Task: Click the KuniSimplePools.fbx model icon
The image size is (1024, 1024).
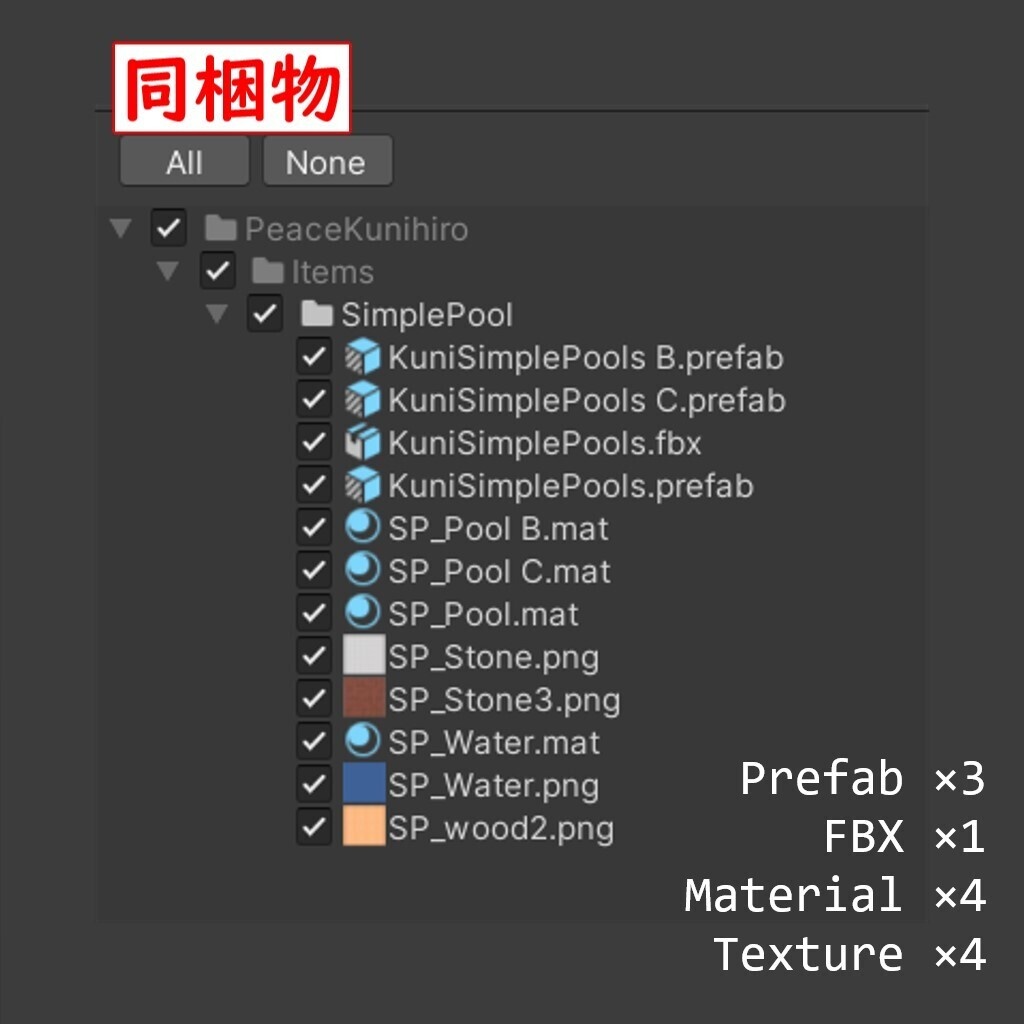Action: [362, 442]
